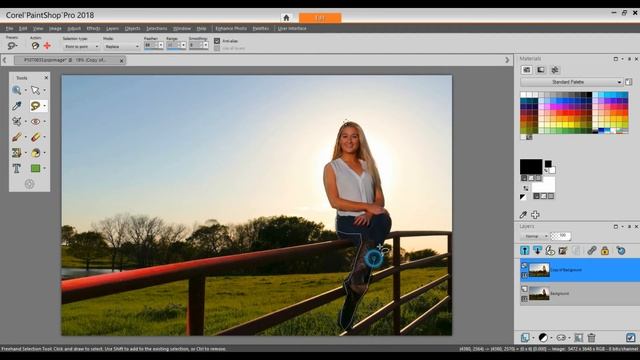Click the red plus Action icon
Screen dimensions: 640x360
[x=47, y=46]
